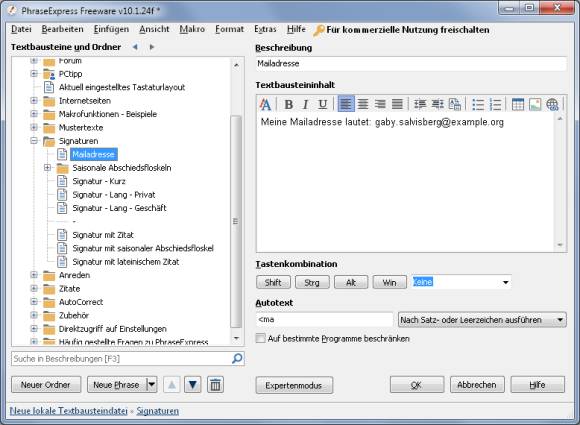The image size is (580, 425).
Task: Delete item with the trash icon
Action: coord(215,385)
